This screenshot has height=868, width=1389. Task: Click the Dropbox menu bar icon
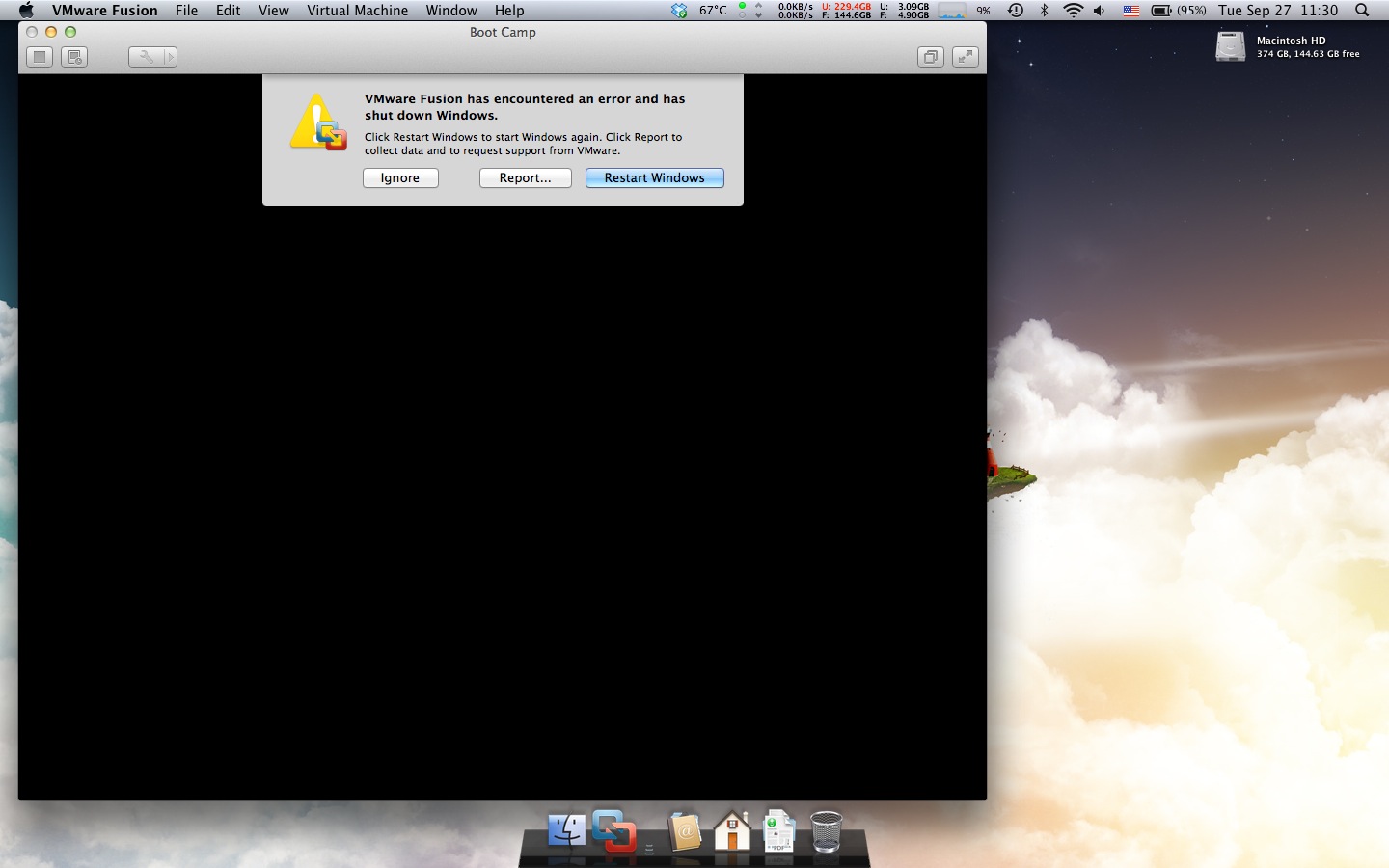click(x=679, y=10)
